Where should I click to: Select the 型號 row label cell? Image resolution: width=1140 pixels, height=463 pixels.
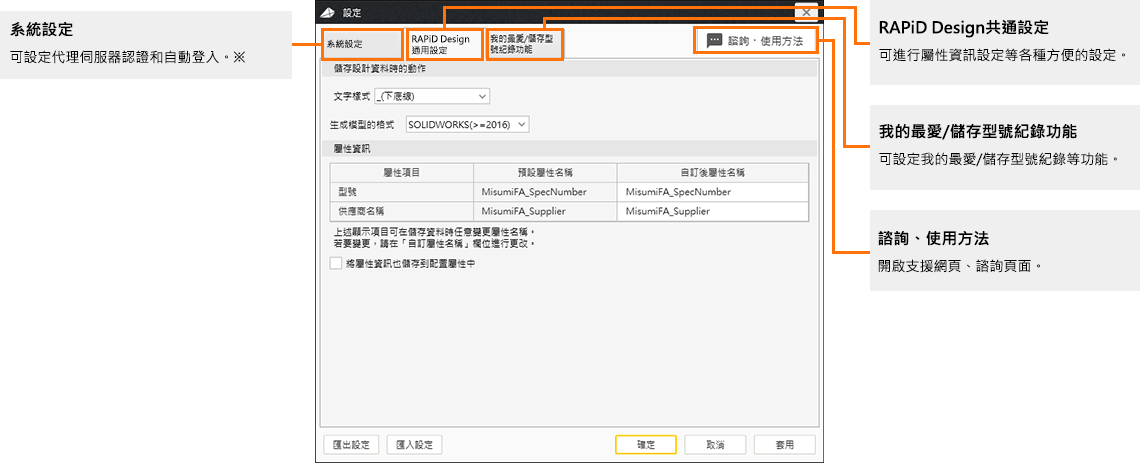coord(402,192)
